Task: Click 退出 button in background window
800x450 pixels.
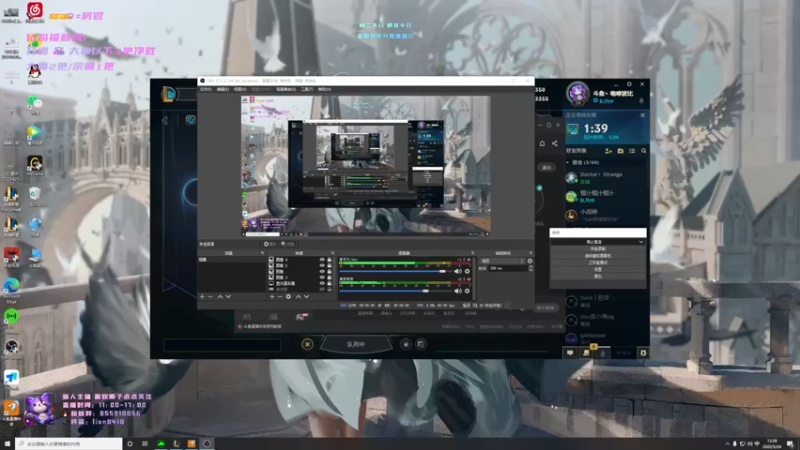Action: 546,167
